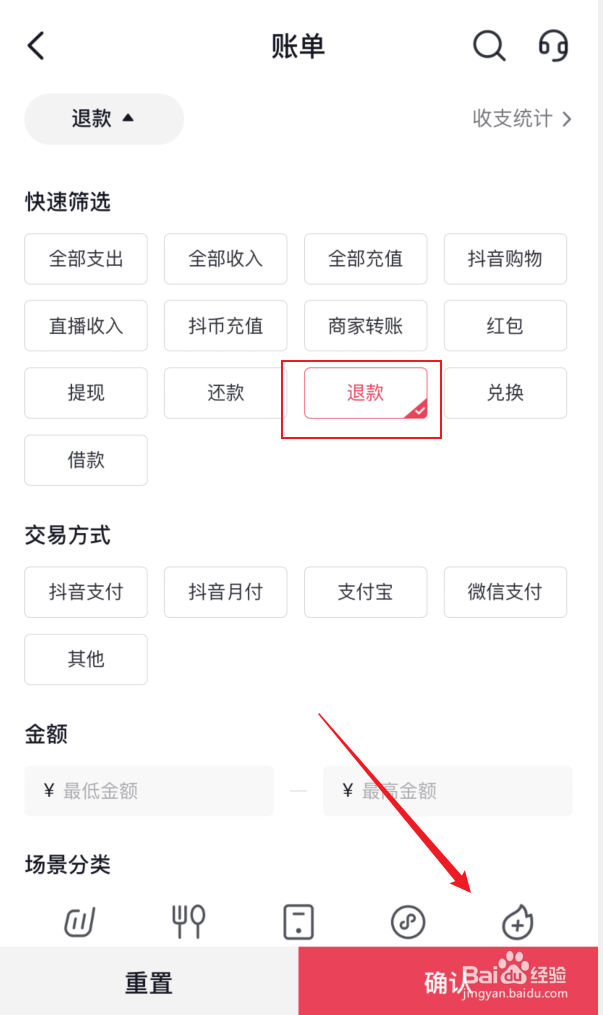Choose the phone device scene category icon
Image resolution: width=603 pixels, height=1015 pixels.
(298, 922)
